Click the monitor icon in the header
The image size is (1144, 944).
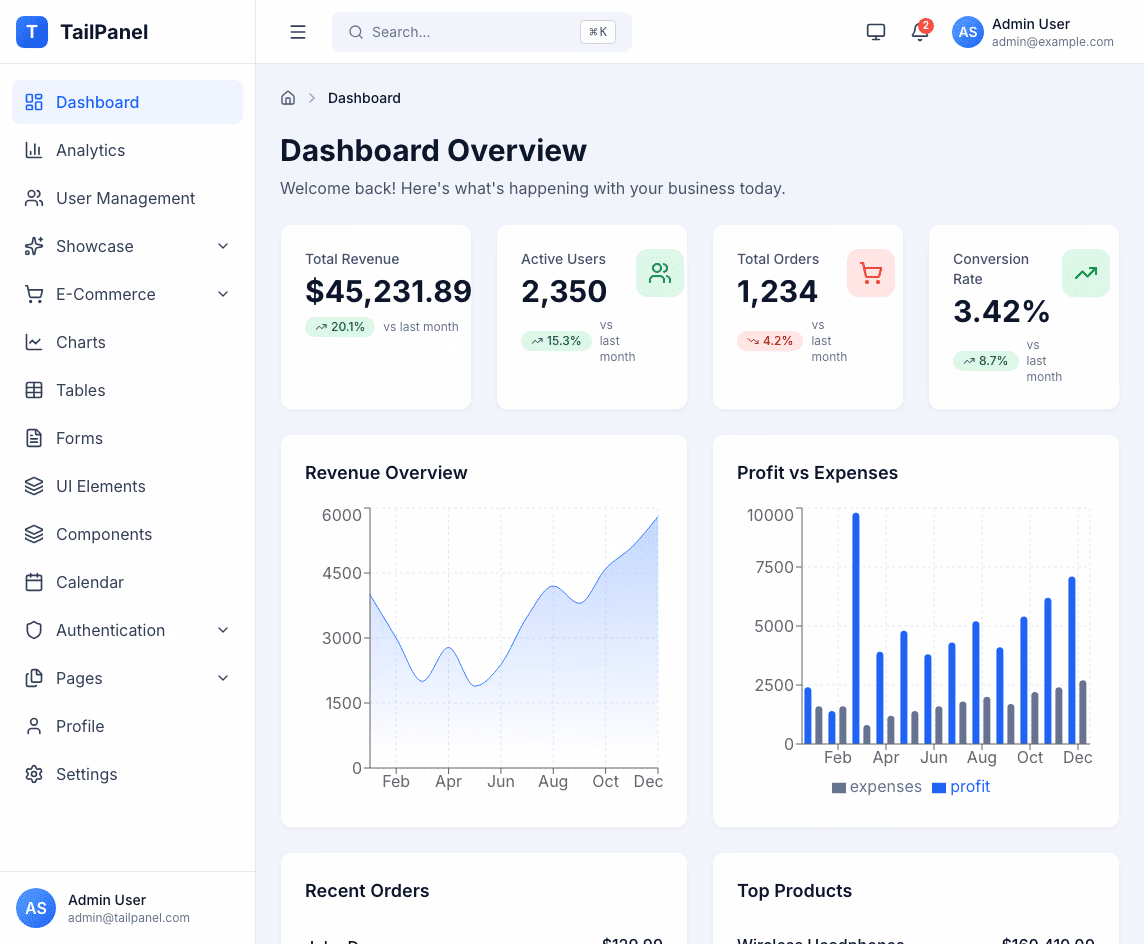[x=876, y=32]
